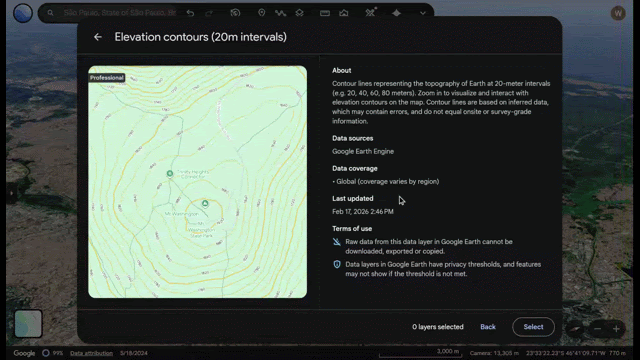Click the loading progress 99% indicator

coord(53,353)
